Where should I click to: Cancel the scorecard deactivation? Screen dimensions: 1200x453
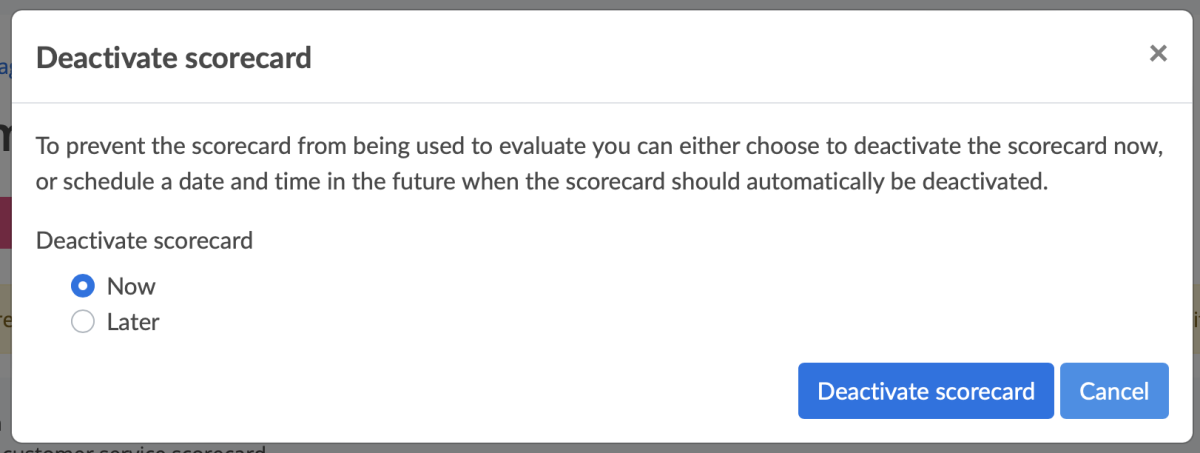click(1114, 391)
